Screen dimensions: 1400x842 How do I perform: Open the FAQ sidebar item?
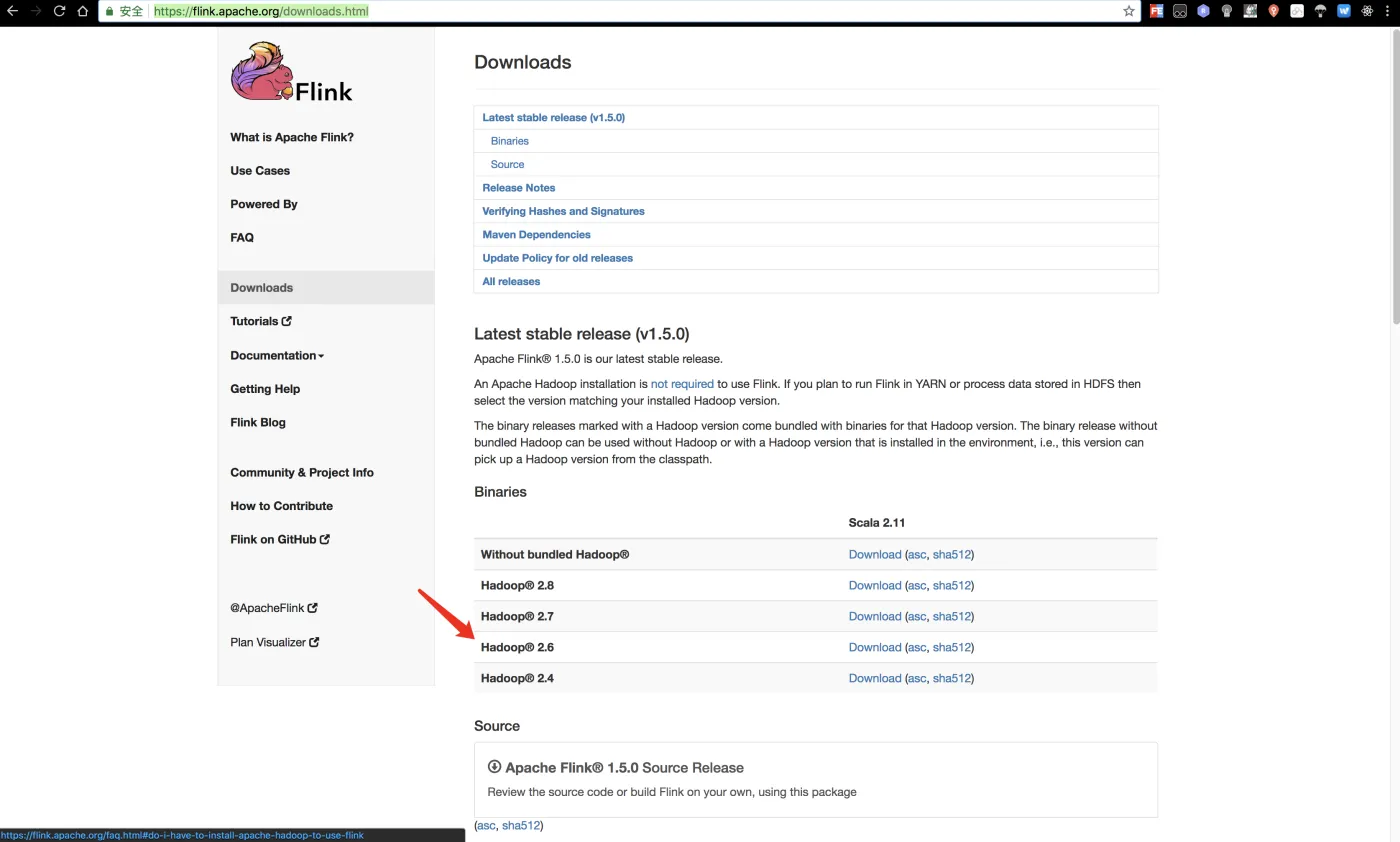tap(242, 237)
